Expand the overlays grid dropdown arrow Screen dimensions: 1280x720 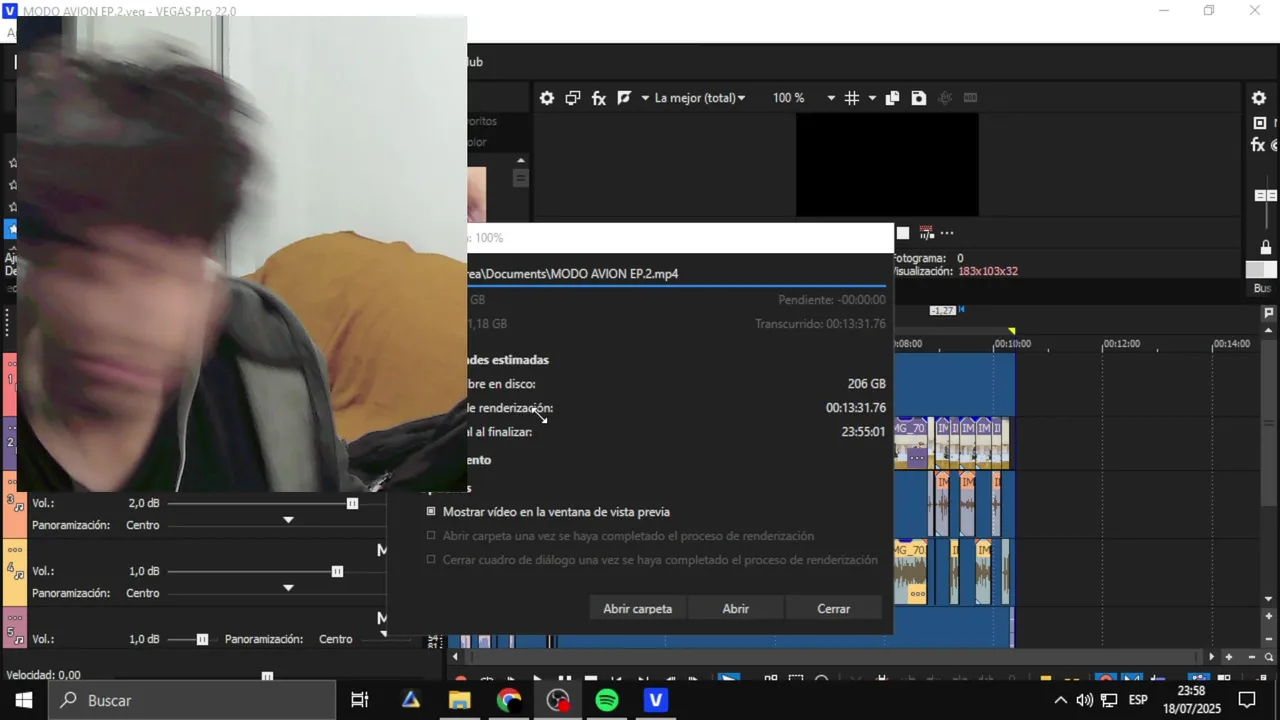coord(872,98)
